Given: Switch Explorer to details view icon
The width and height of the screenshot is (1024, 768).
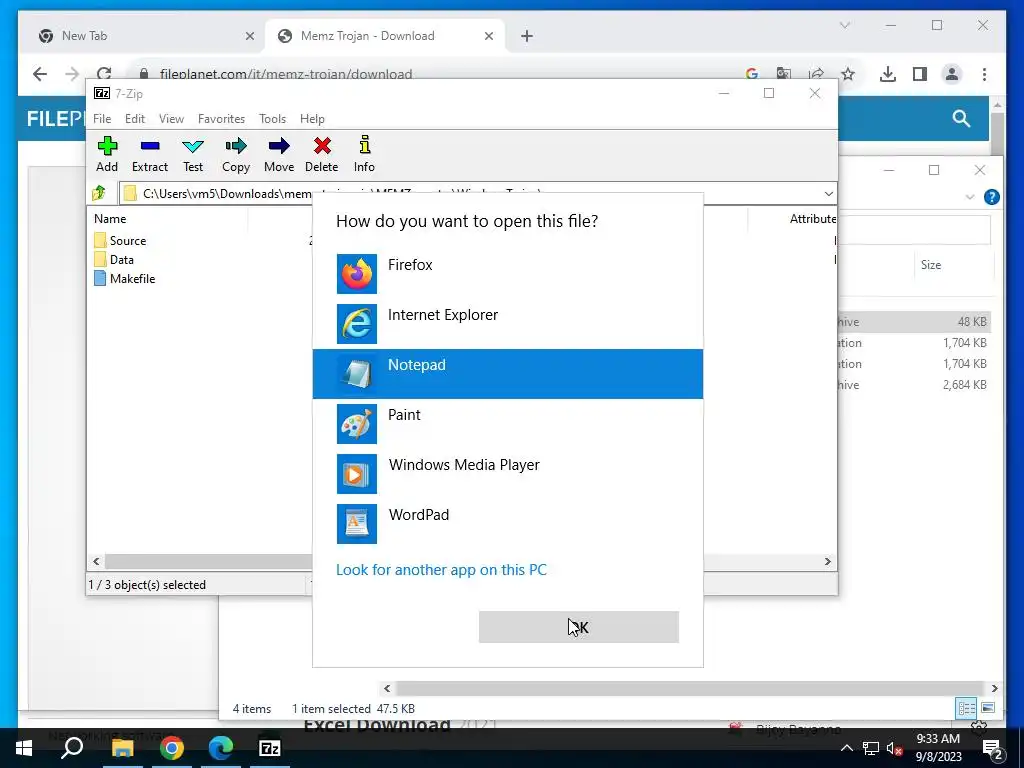Looking at the screenshot, I should 967,708.
